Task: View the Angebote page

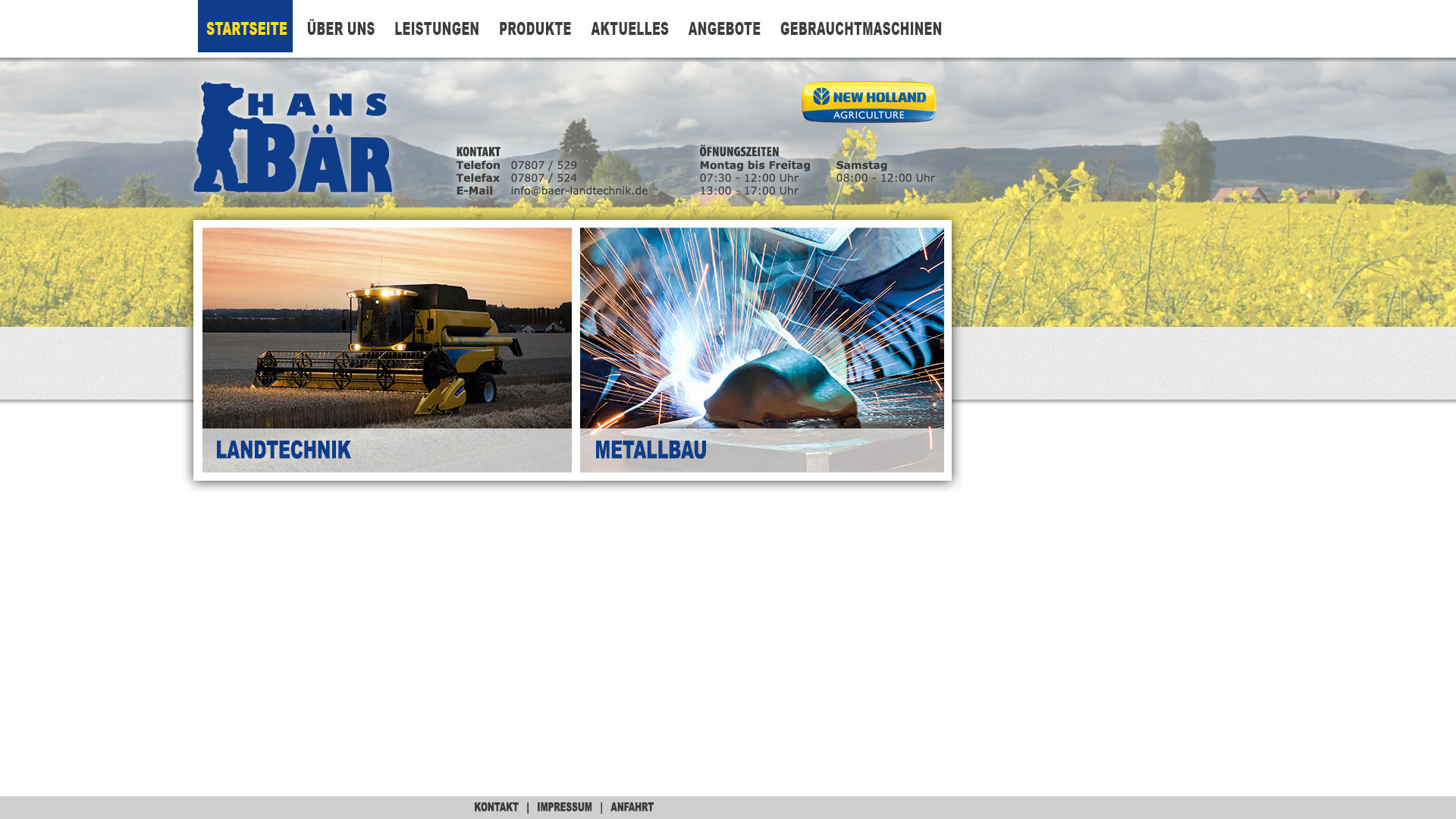Action: 724,29
